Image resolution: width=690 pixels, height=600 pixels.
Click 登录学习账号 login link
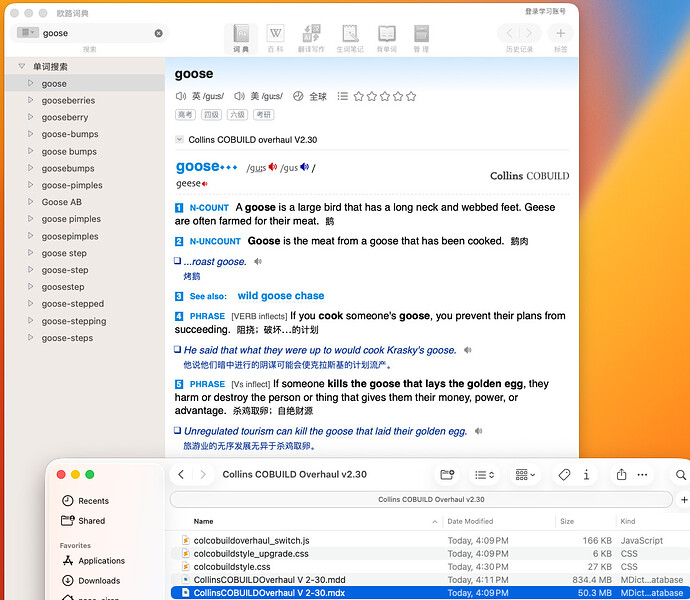click(545, 11)
